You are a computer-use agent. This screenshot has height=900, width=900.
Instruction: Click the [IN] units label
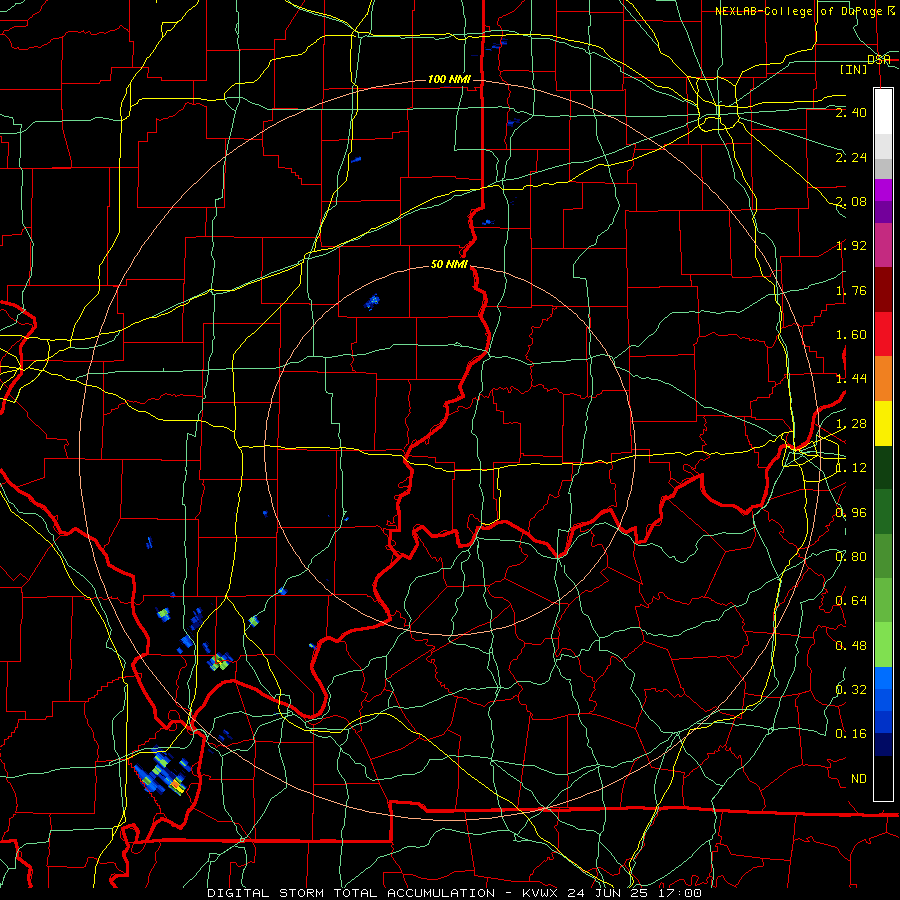(x=853, y=69)
